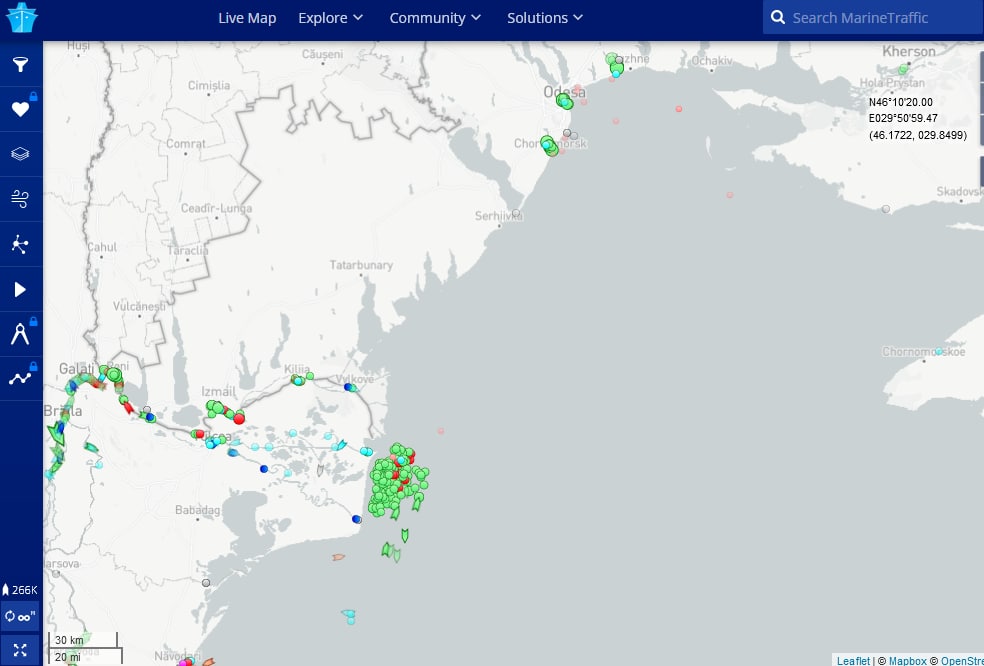Viewport: 984px width, 666px height.
Task: Show the wind weather overlay
Action: (x=20, y=199)
